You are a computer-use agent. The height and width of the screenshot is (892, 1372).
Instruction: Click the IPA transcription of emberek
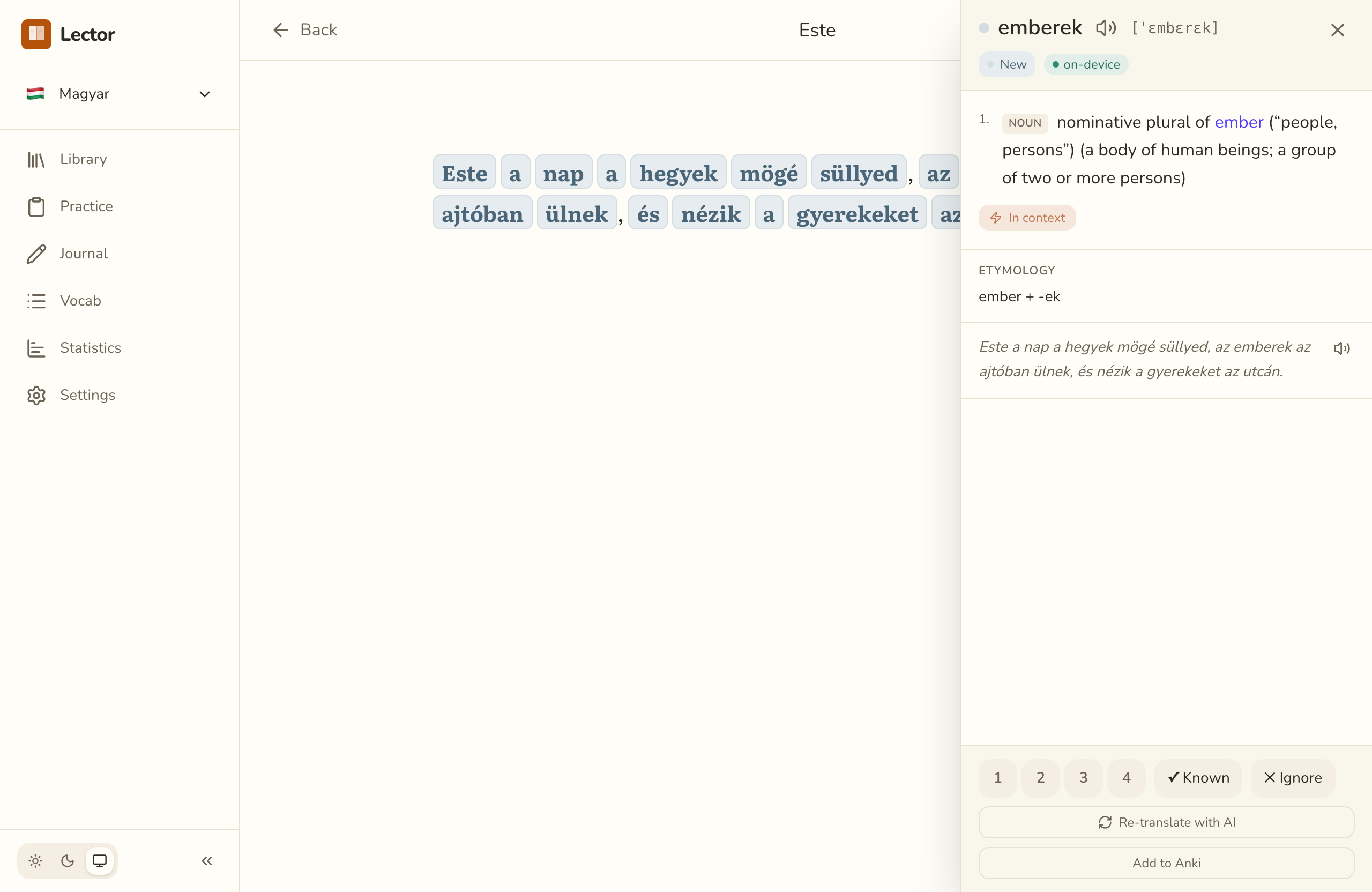1174,28
